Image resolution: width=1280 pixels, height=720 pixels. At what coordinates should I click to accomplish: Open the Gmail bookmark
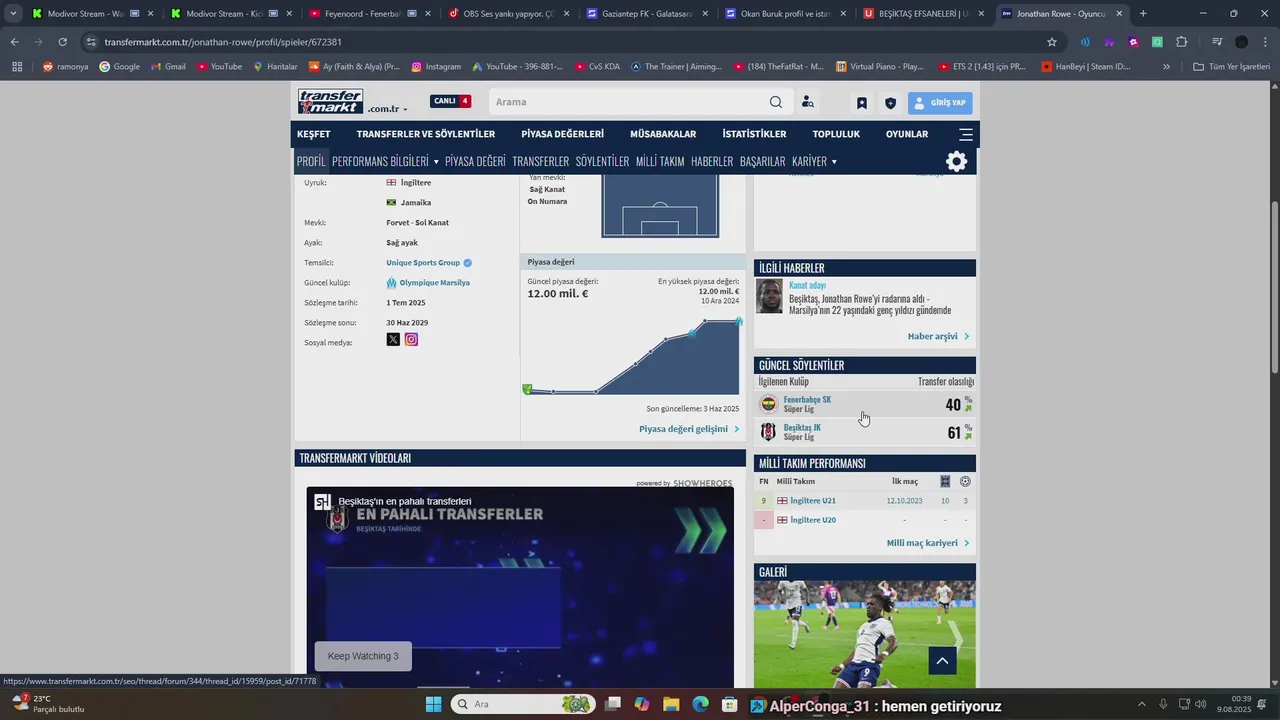(168, 67)
